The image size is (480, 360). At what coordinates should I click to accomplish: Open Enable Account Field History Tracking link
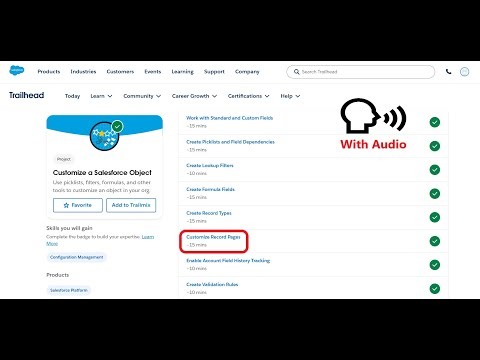(228, 260)
